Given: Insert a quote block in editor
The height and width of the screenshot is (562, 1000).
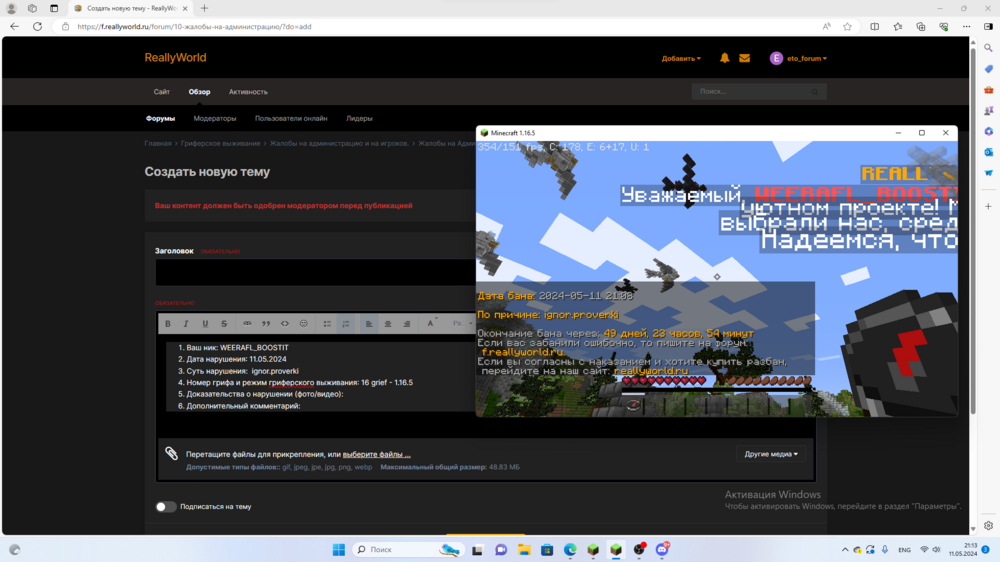Looking at the screenshot, I should click(266, 323).
